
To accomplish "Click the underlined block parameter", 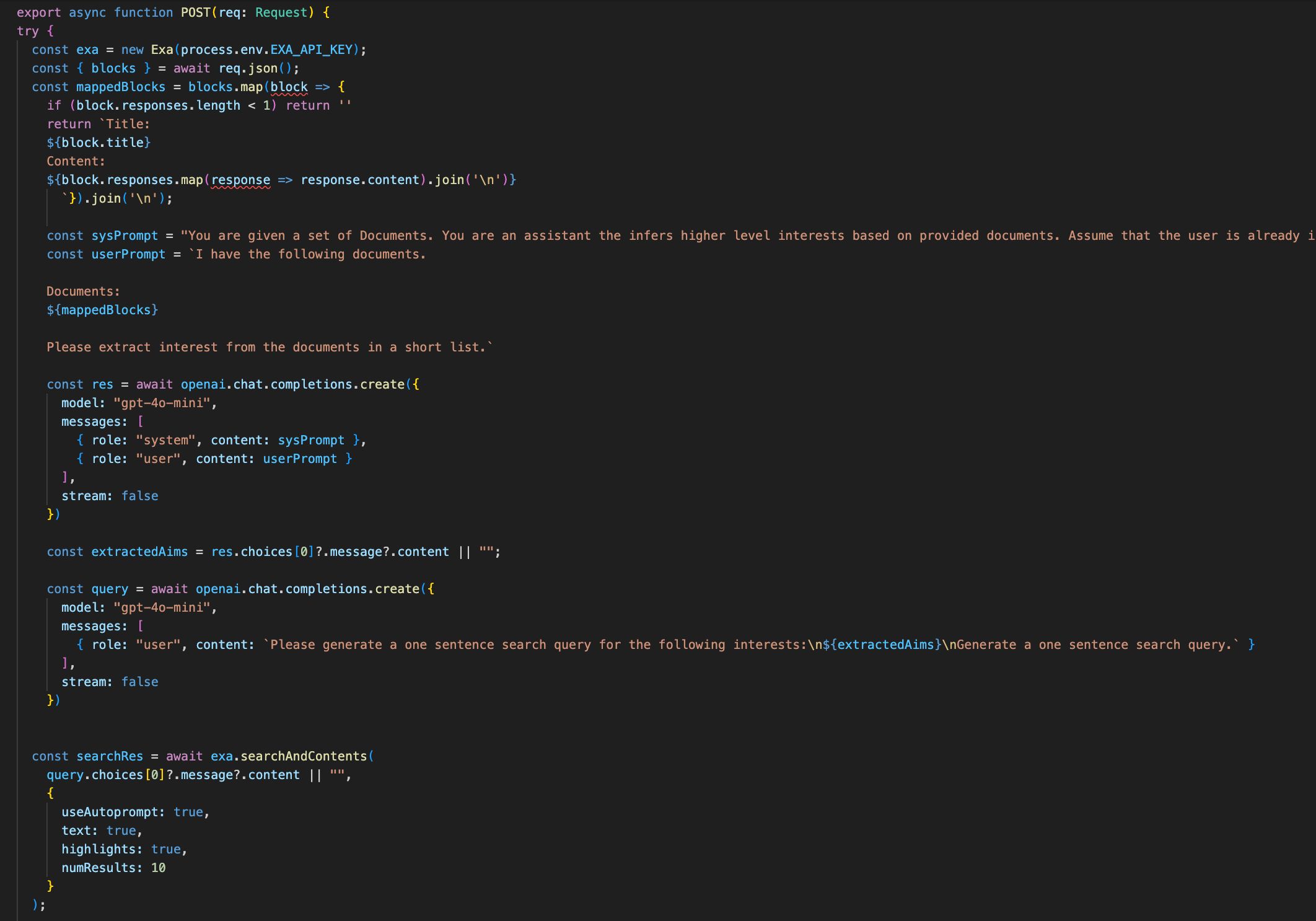I will click(x=289, y=87).
